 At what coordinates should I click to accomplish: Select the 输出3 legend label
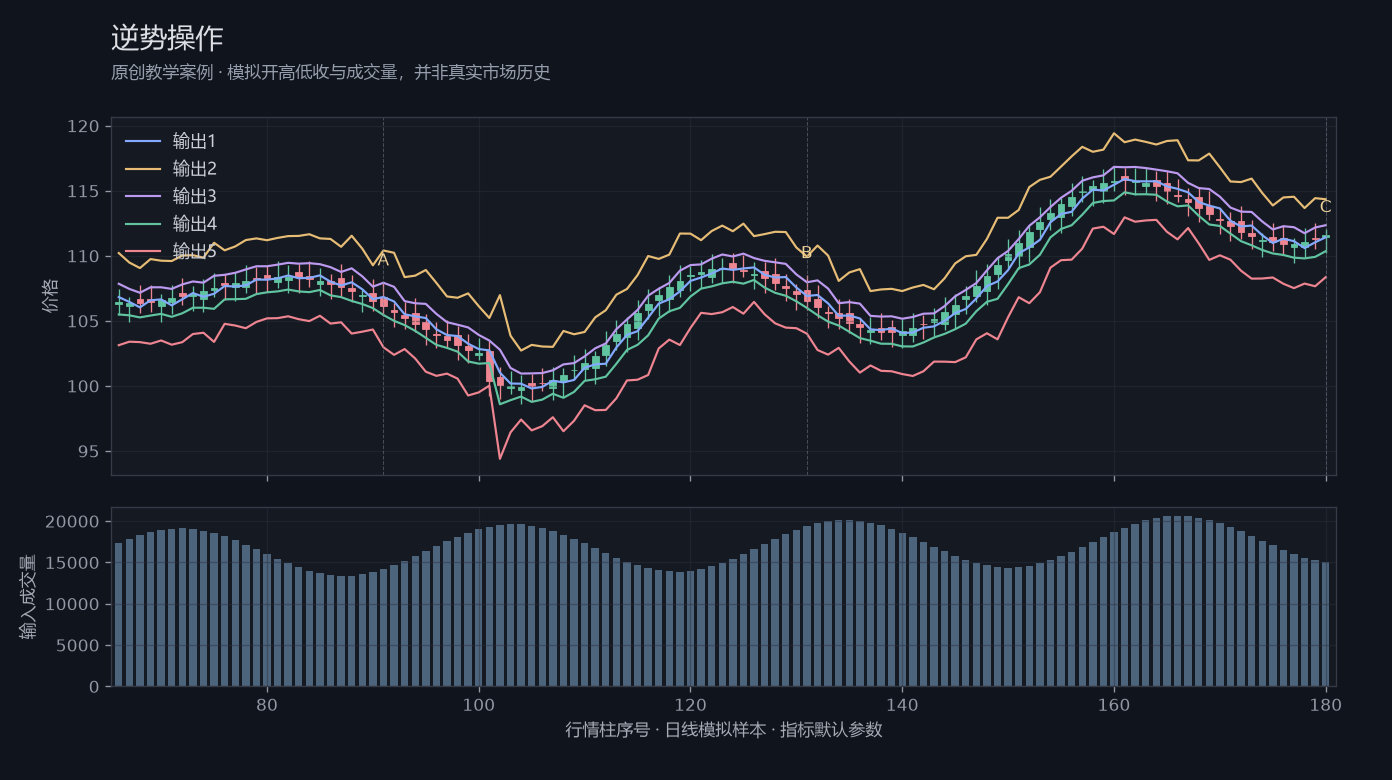tap(194, 196)
